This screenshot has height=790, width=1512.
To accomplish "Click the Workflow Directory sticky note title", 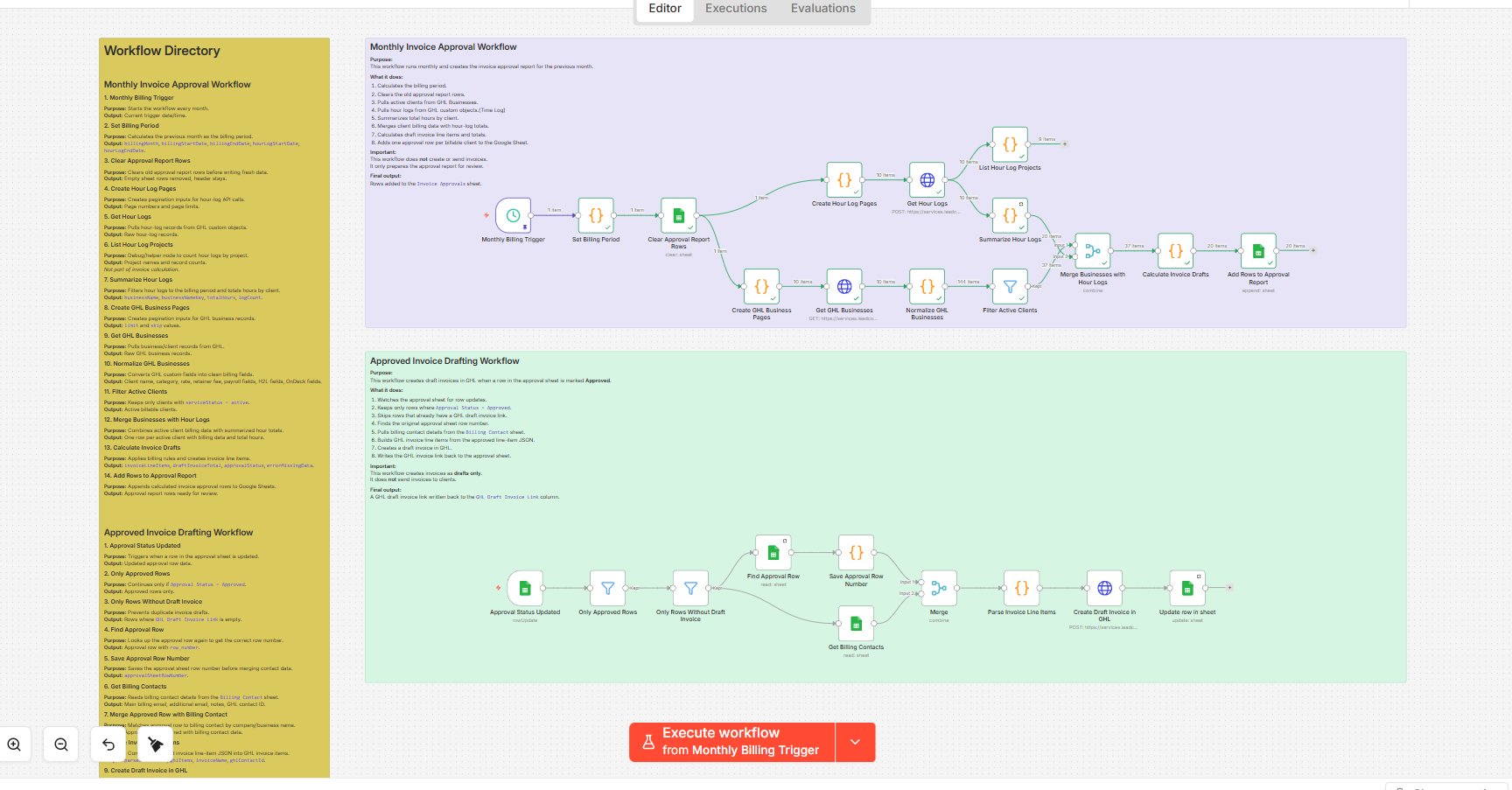I will coord(162,51).
